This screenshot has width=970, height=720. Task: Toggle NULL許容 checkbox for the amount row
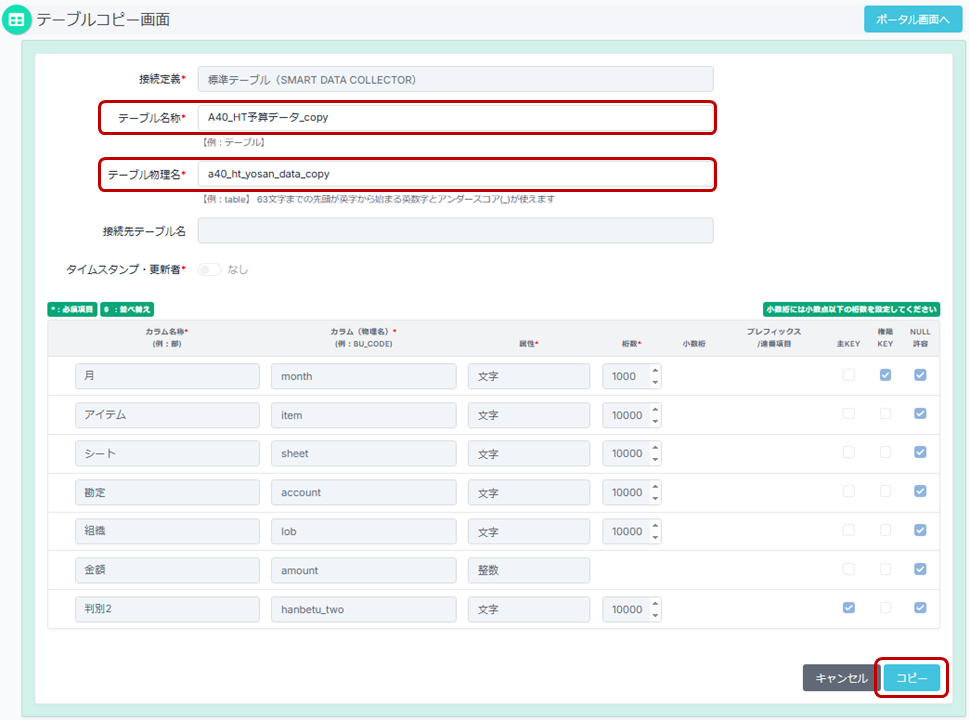[x=920, y=569]
